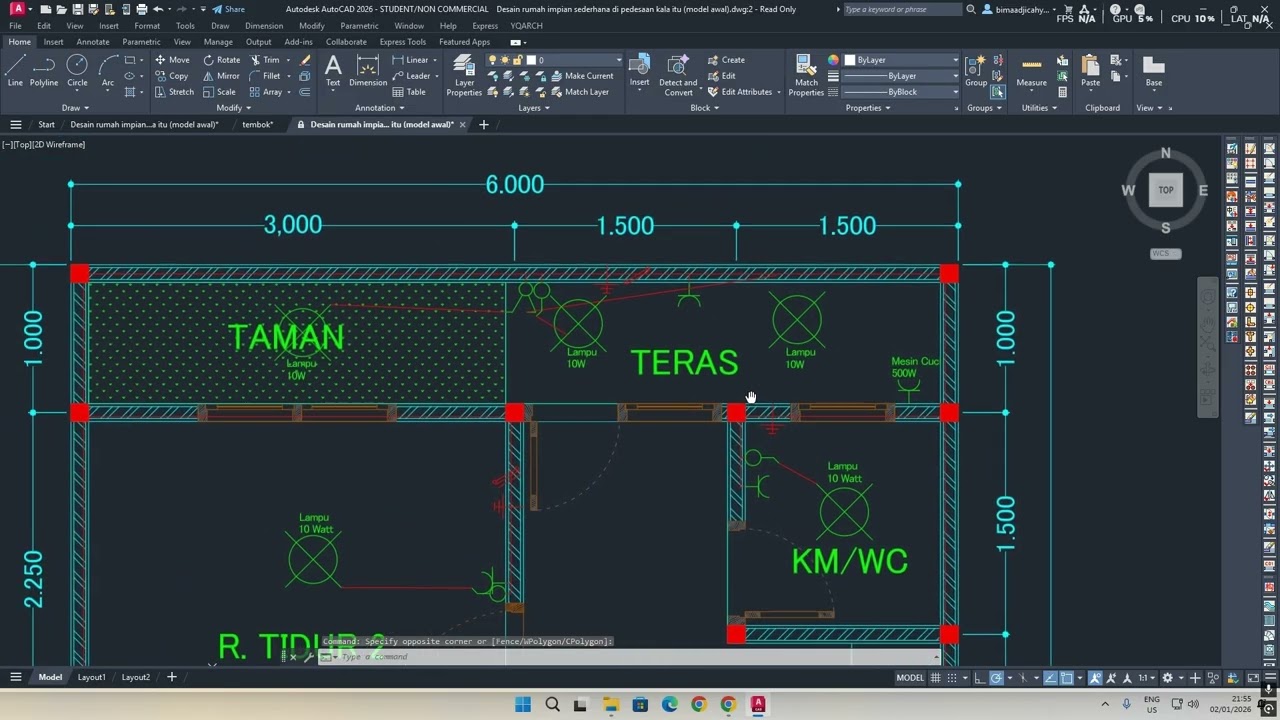Click the Move tool
1280x720 pixels.
[x=172, y=60]
